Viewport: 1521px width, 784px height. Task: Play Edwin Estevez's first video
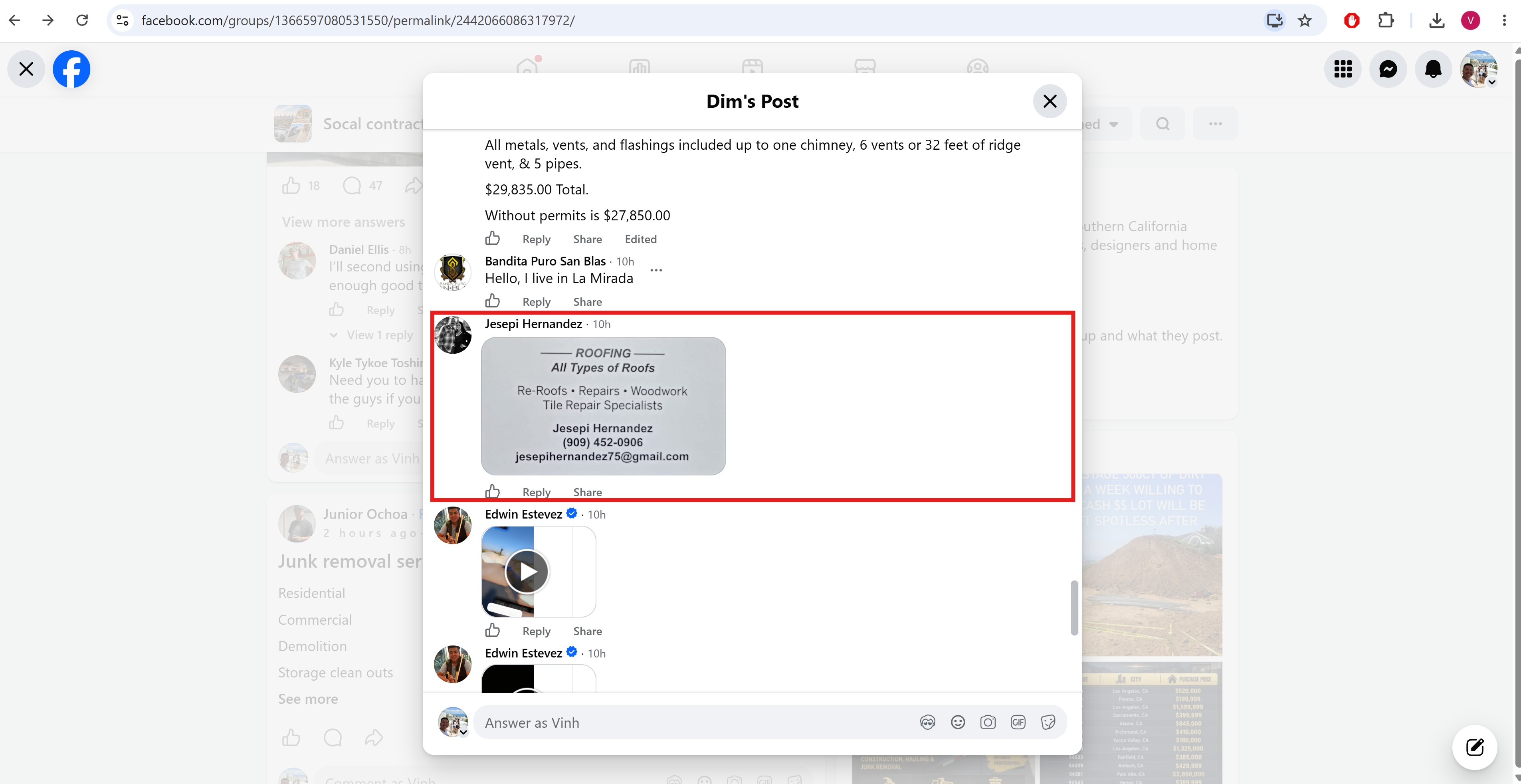click(x=527, y=572)
